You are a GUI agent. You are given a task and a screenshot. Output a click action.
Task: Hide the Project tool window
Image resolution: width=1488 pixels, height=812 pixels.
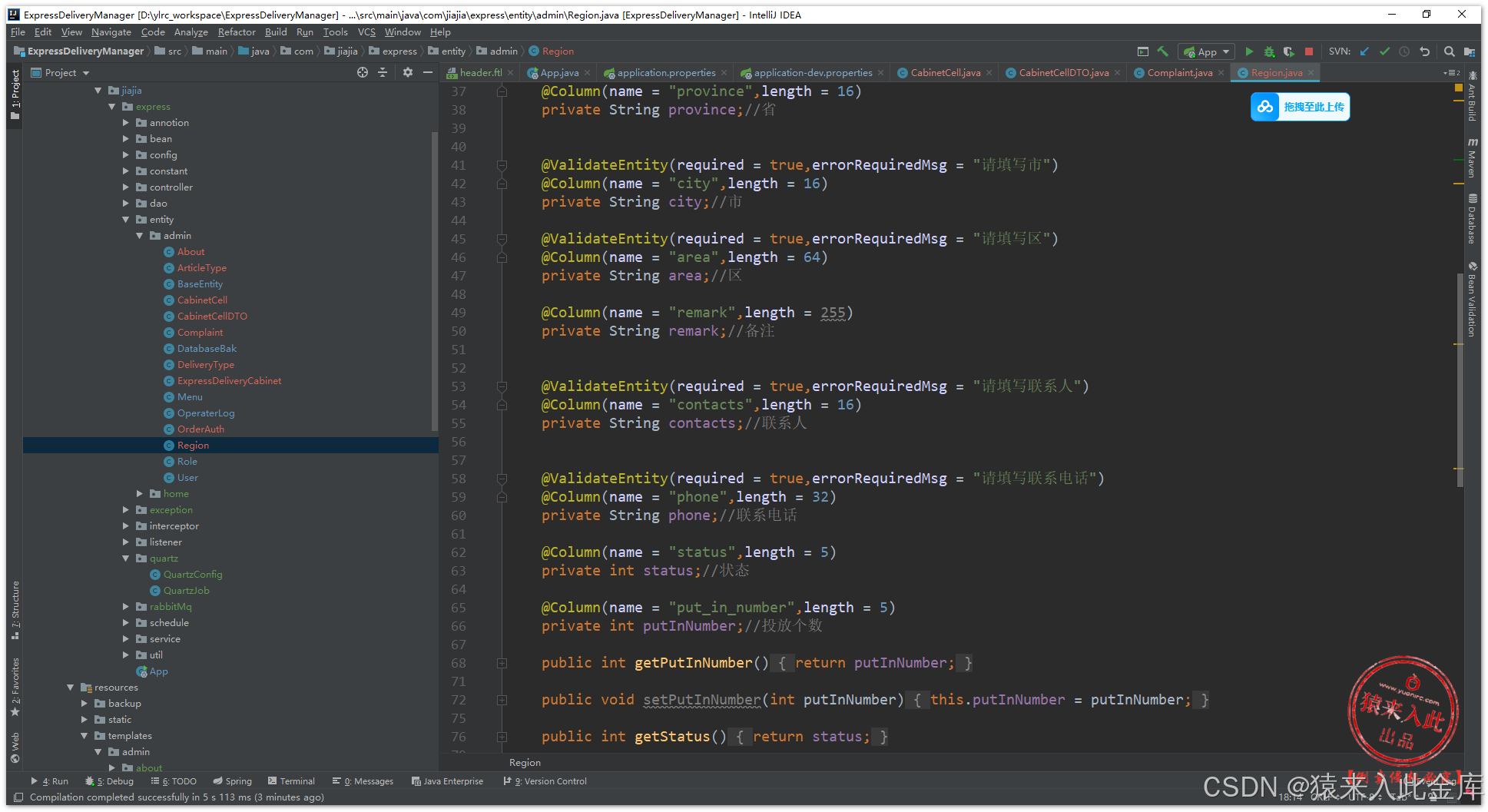428,72
